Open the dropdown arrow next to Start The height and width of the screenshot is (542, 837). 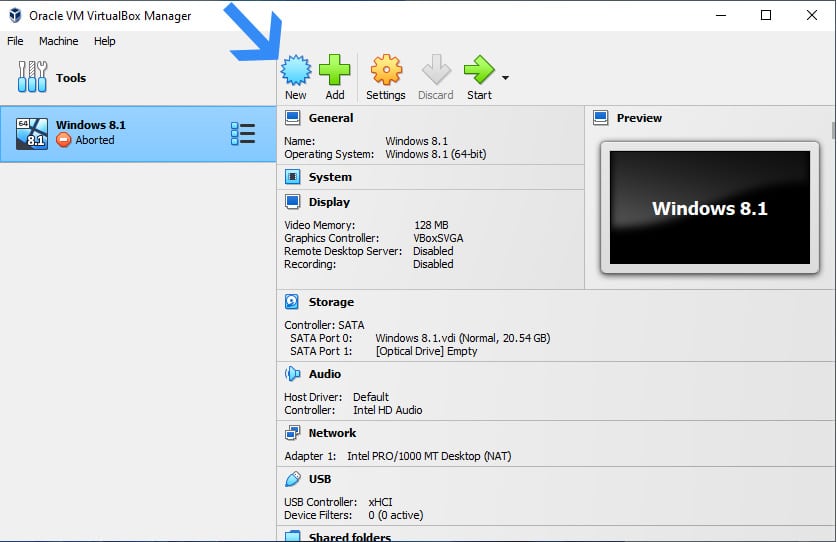click(x=505, y=78)
